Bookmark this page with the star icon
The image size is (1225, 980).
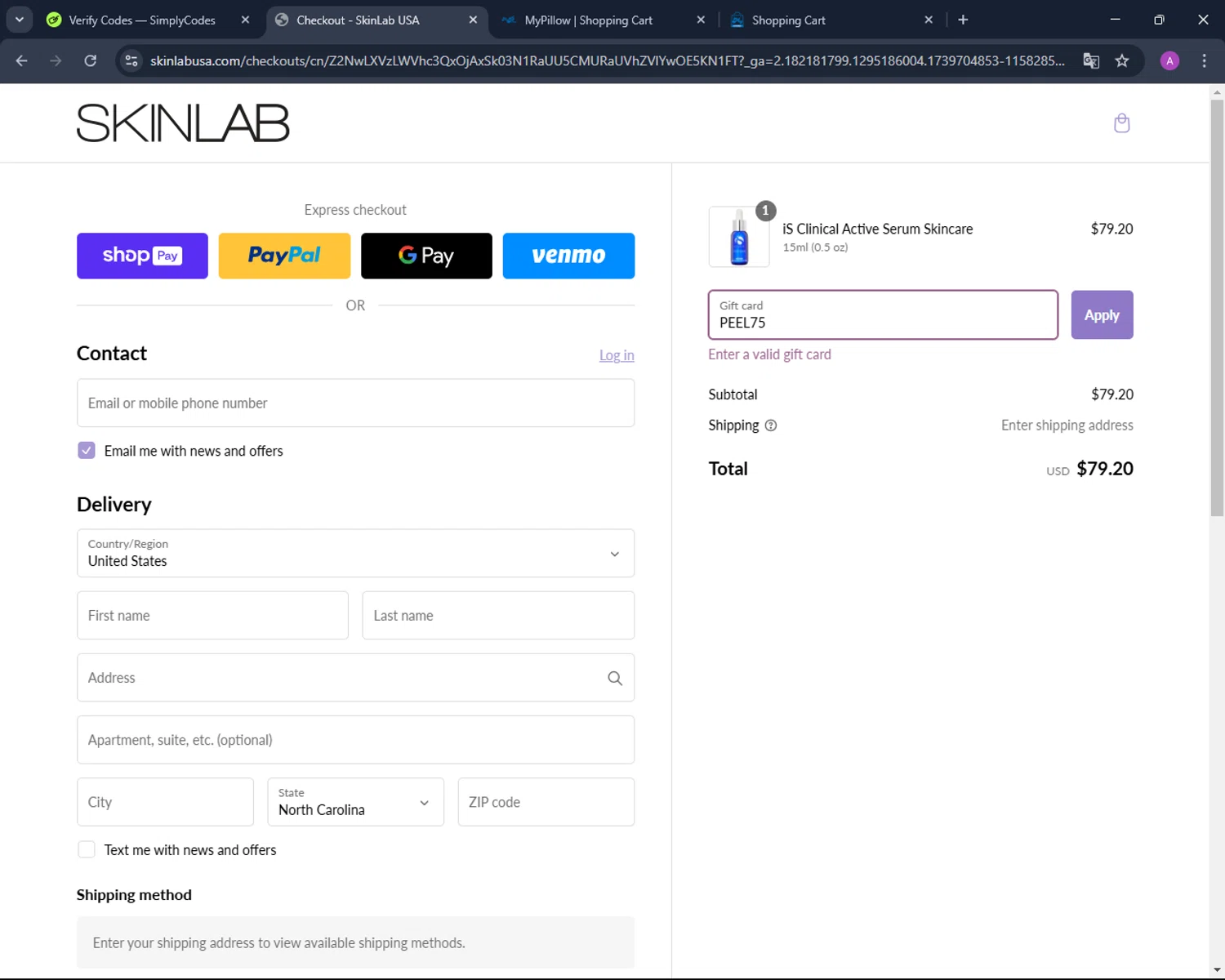(x=1122, y=60)
